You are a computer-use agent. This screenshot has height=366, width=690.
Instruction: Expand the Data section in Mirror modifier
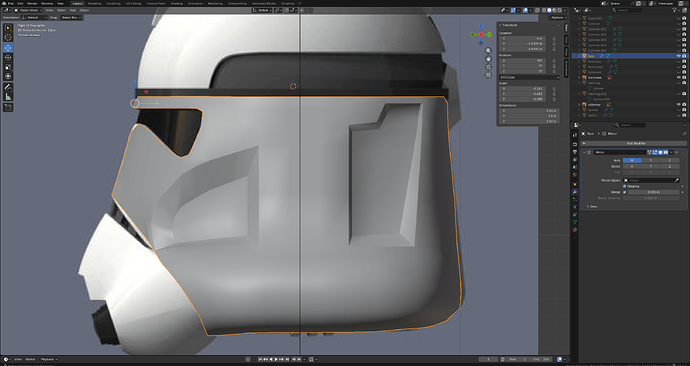coord(592,206)
